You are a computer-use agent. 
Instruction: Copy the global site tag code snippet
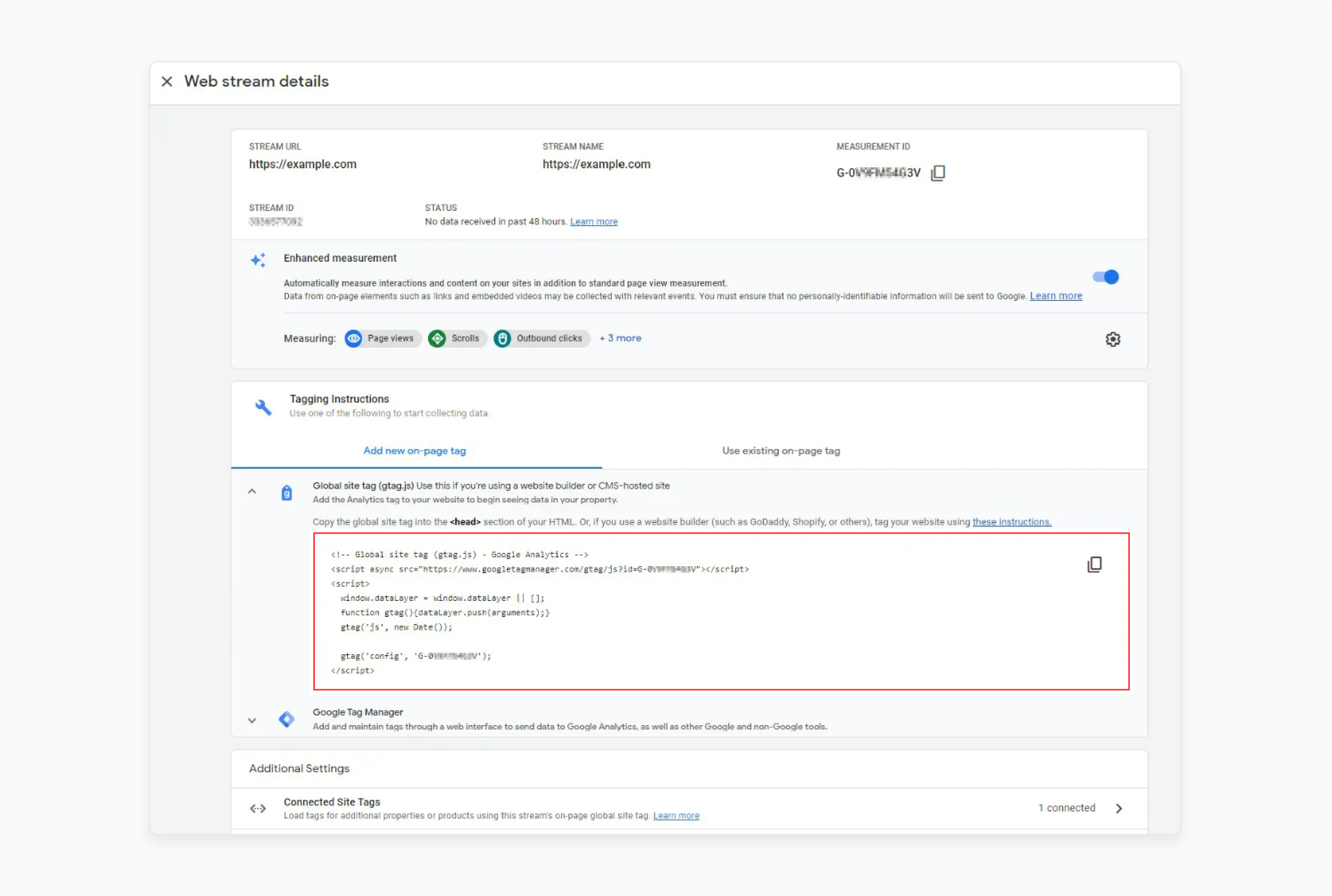(x=1095, y=564)
